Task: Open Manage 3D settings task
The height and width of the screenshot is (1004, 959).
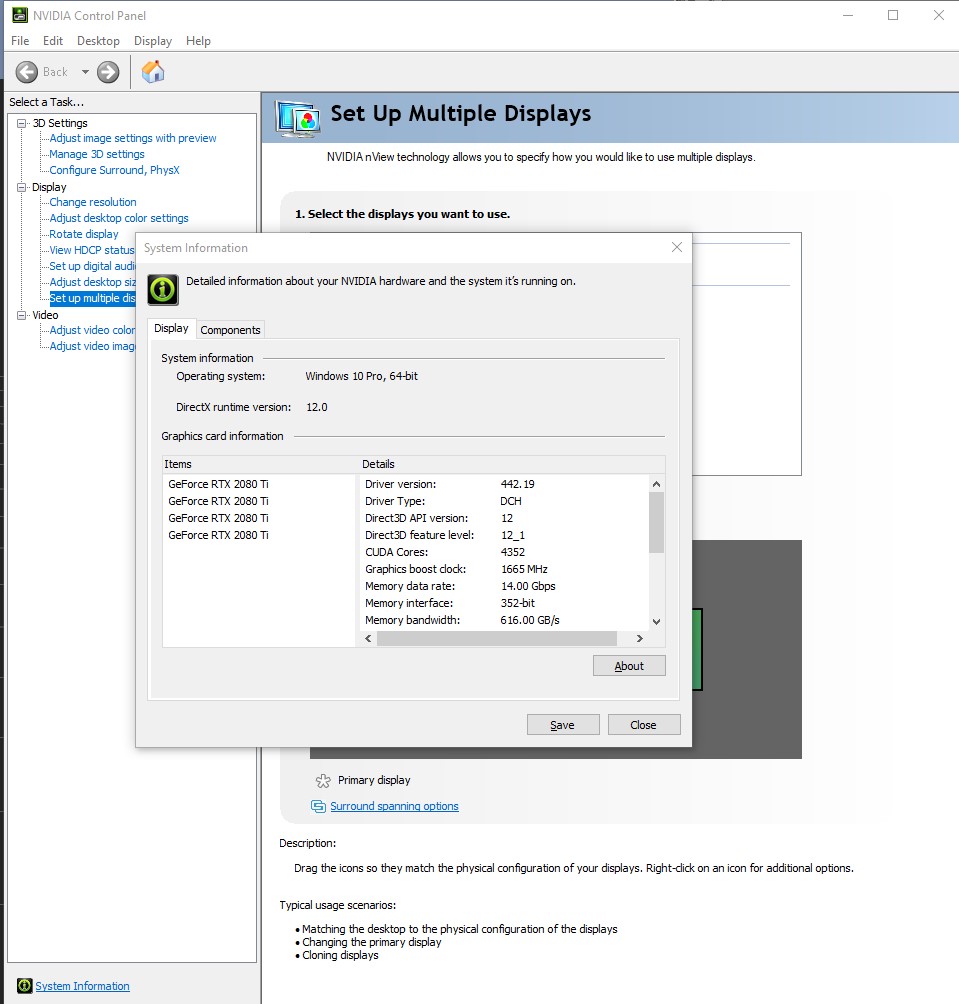Action: point(97,154)
